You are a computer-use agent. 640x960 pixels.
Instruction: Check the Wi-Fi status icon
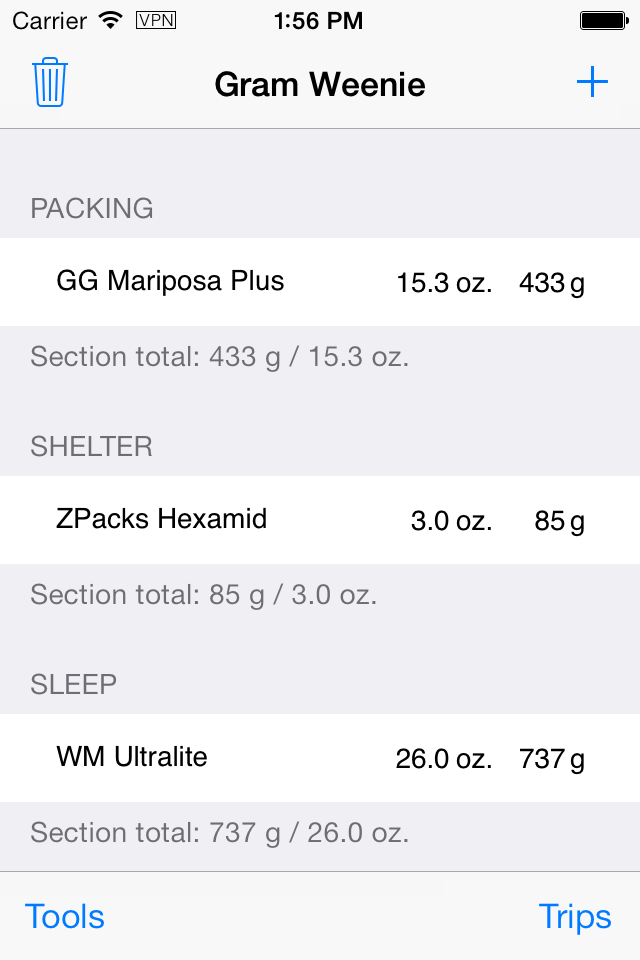click(x=111, y=20)
